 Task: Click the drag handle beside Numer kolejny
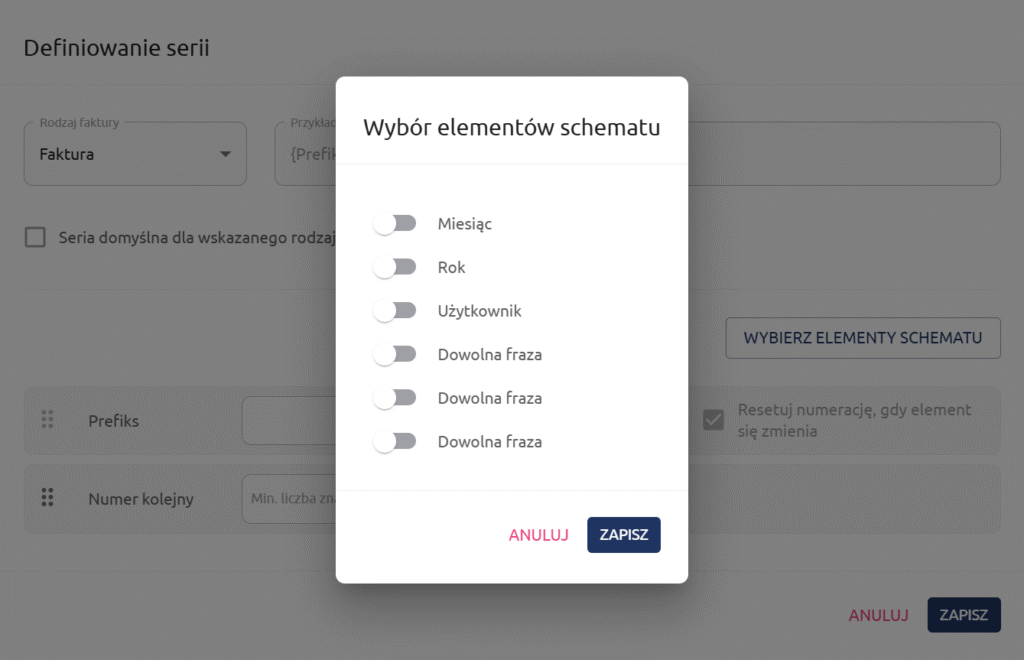tap(47, 497)
